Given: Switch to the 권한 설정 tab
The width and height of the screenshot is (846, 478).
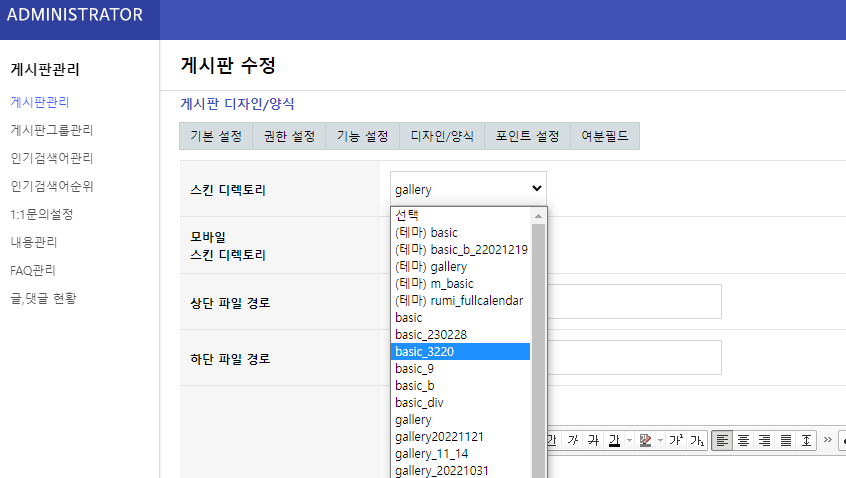Looking at the screenshot, I should click(x=288, y=136).
